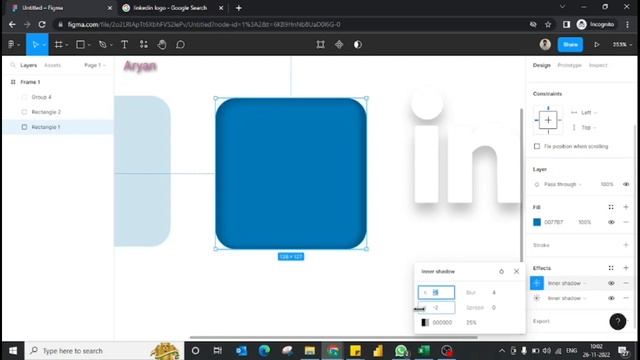The image size is (640, 360).
Task: Select the Frame tool
Action: 59,44
